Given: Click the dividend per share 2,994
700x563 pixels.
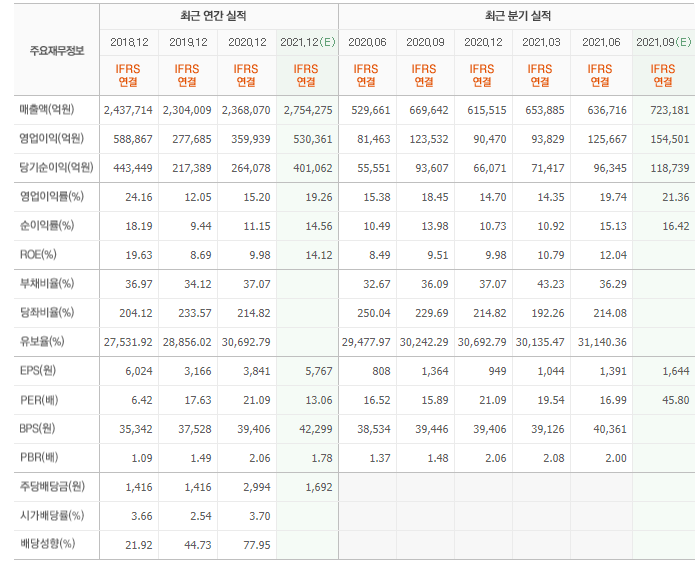Looking at the screenshot, I should pos(257,488).
